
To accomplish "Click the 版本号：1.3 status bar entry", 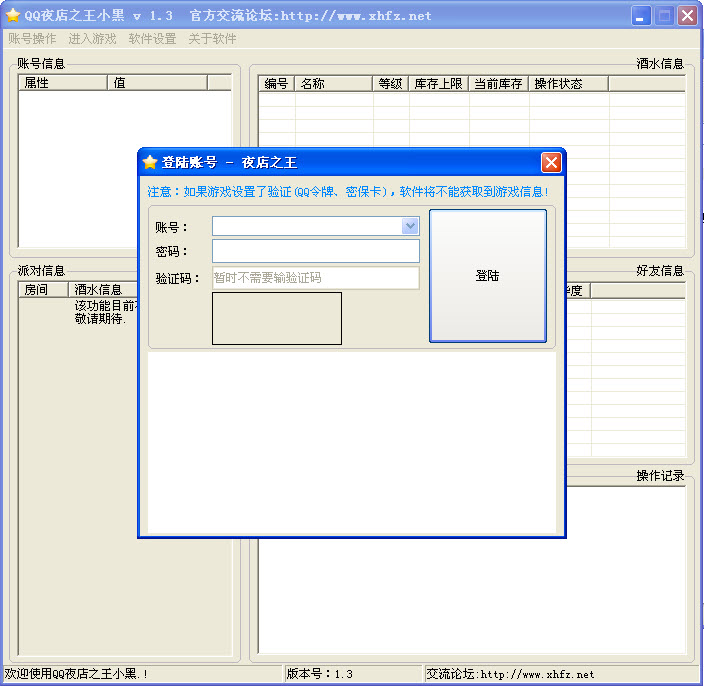I will tap(320, 674).
